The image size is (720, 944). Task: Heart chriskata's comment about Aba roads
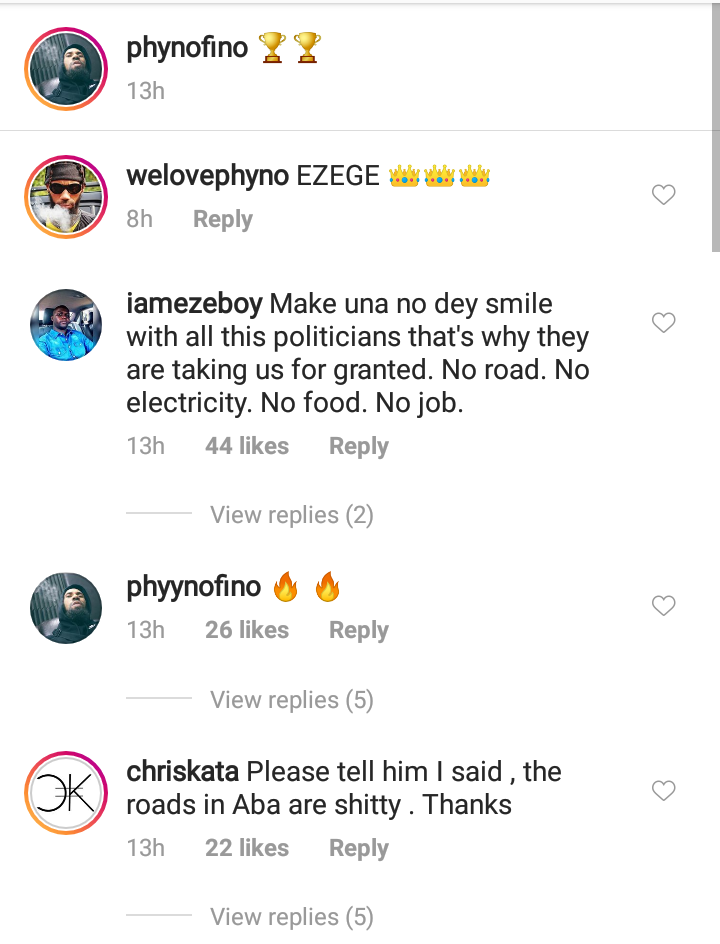(664, 790)
